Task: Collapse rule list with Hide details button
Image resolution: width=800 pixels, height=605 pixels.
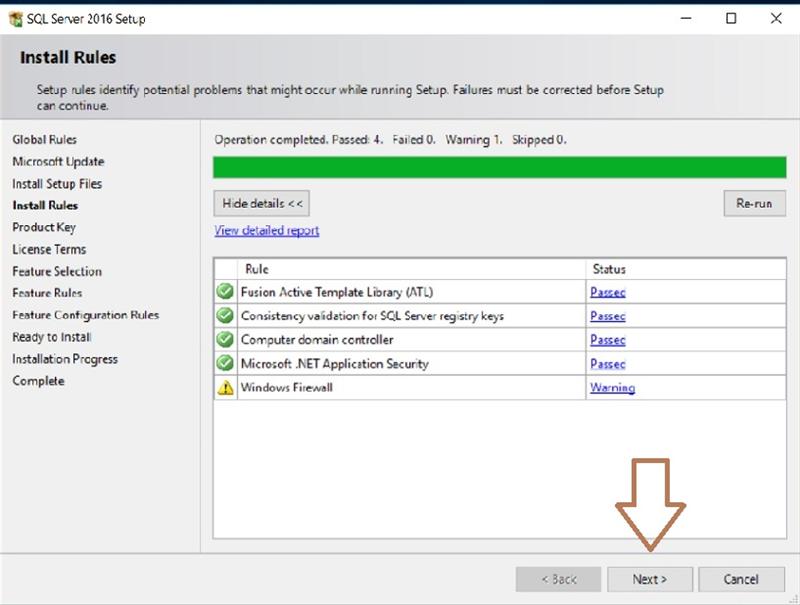Action: (262, 203)
